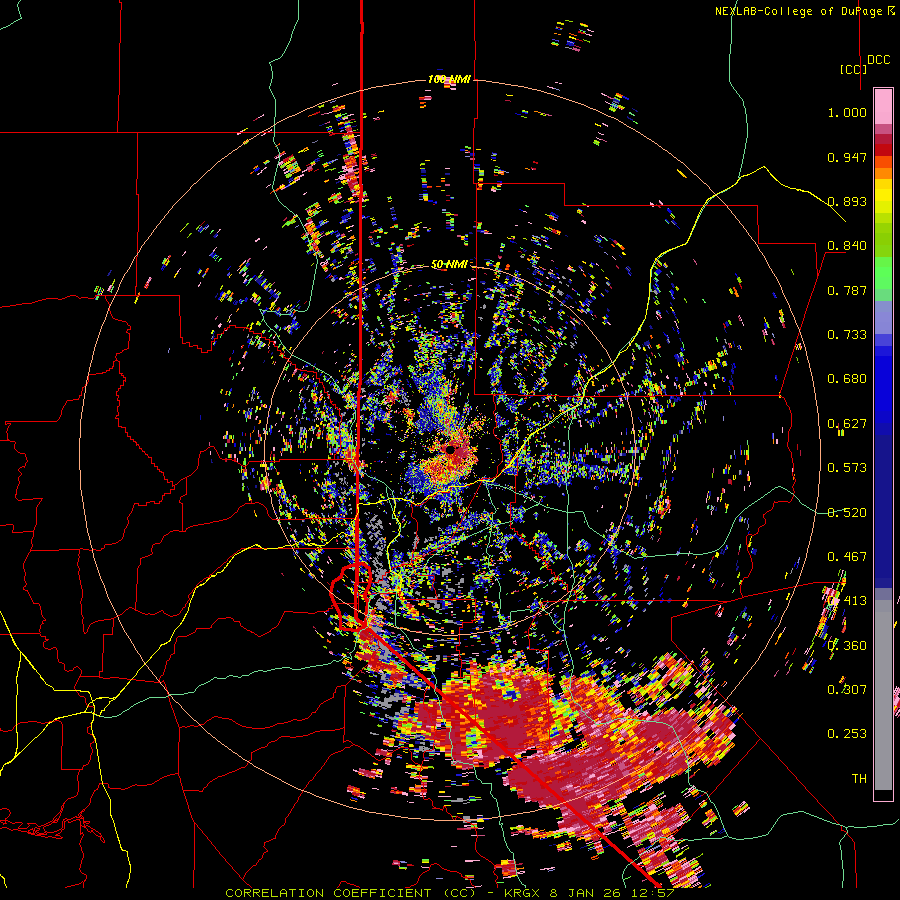Screen dimensions: 900x900
Task: Click the 0.733 scale value
Action: pos(847,335)
